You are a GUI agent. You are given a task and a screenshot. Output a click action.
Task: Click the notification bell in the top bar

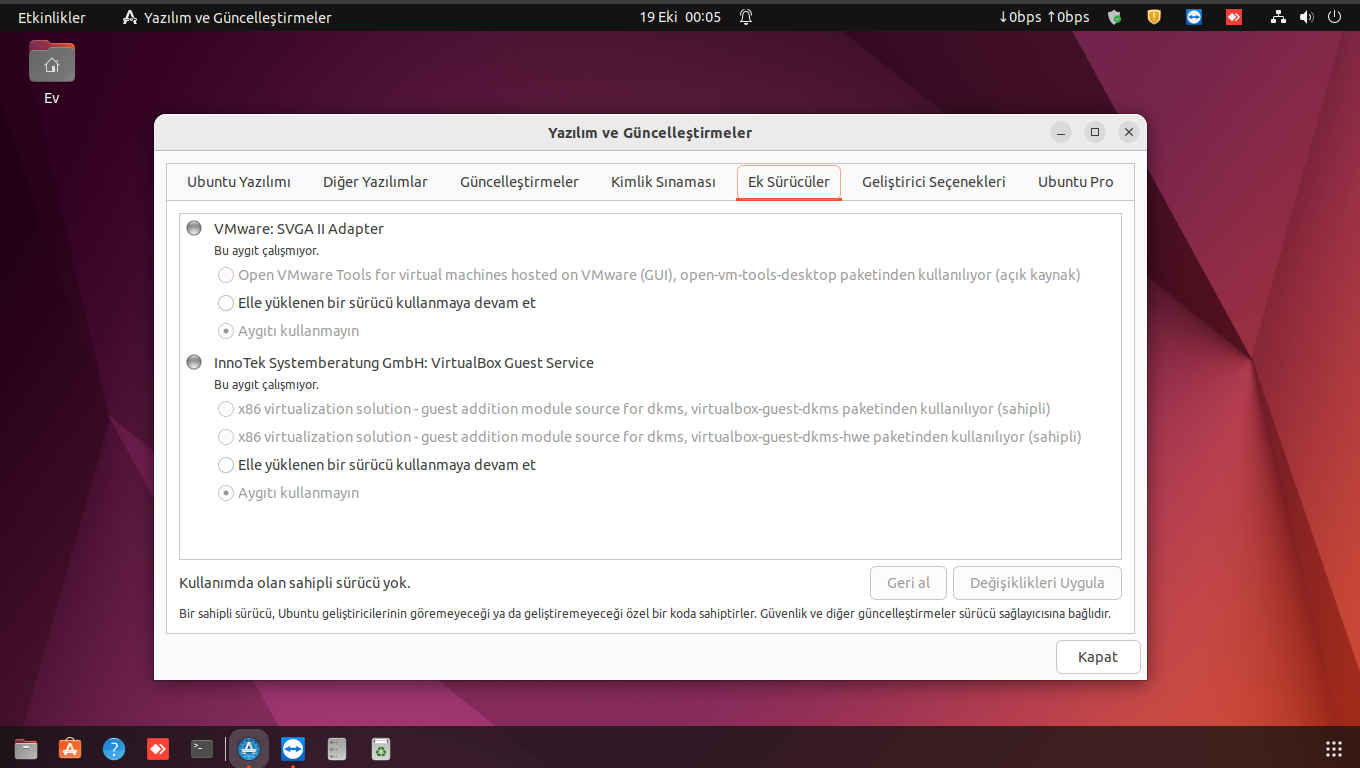coord(746,17)
